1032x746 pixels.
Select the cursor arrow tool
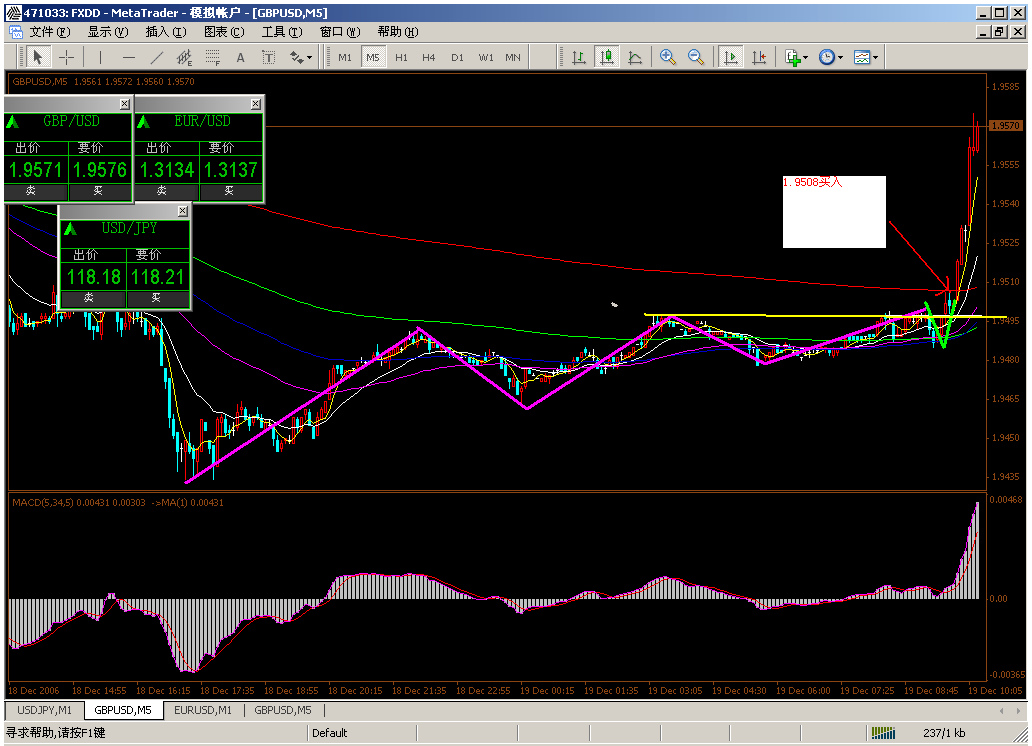coord(38,58)
